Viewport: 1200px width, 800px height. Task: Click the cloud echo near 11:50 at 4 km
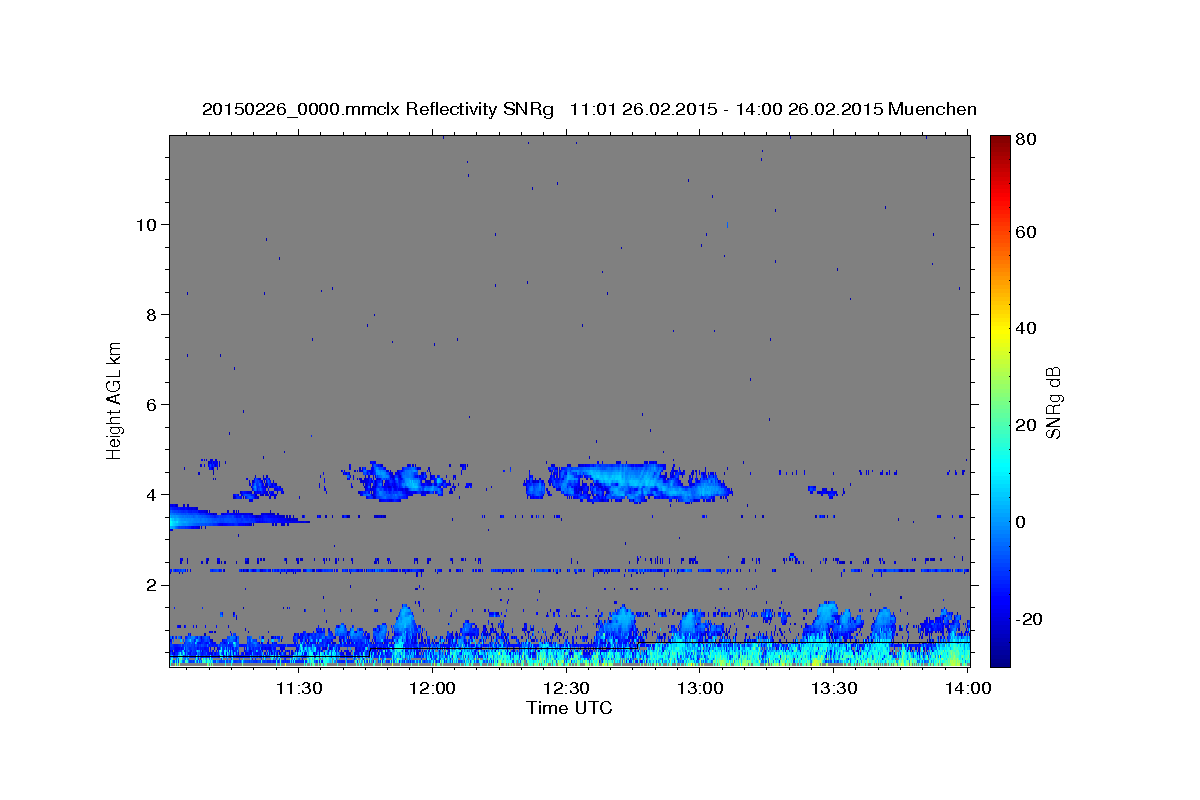click(400, 481)
